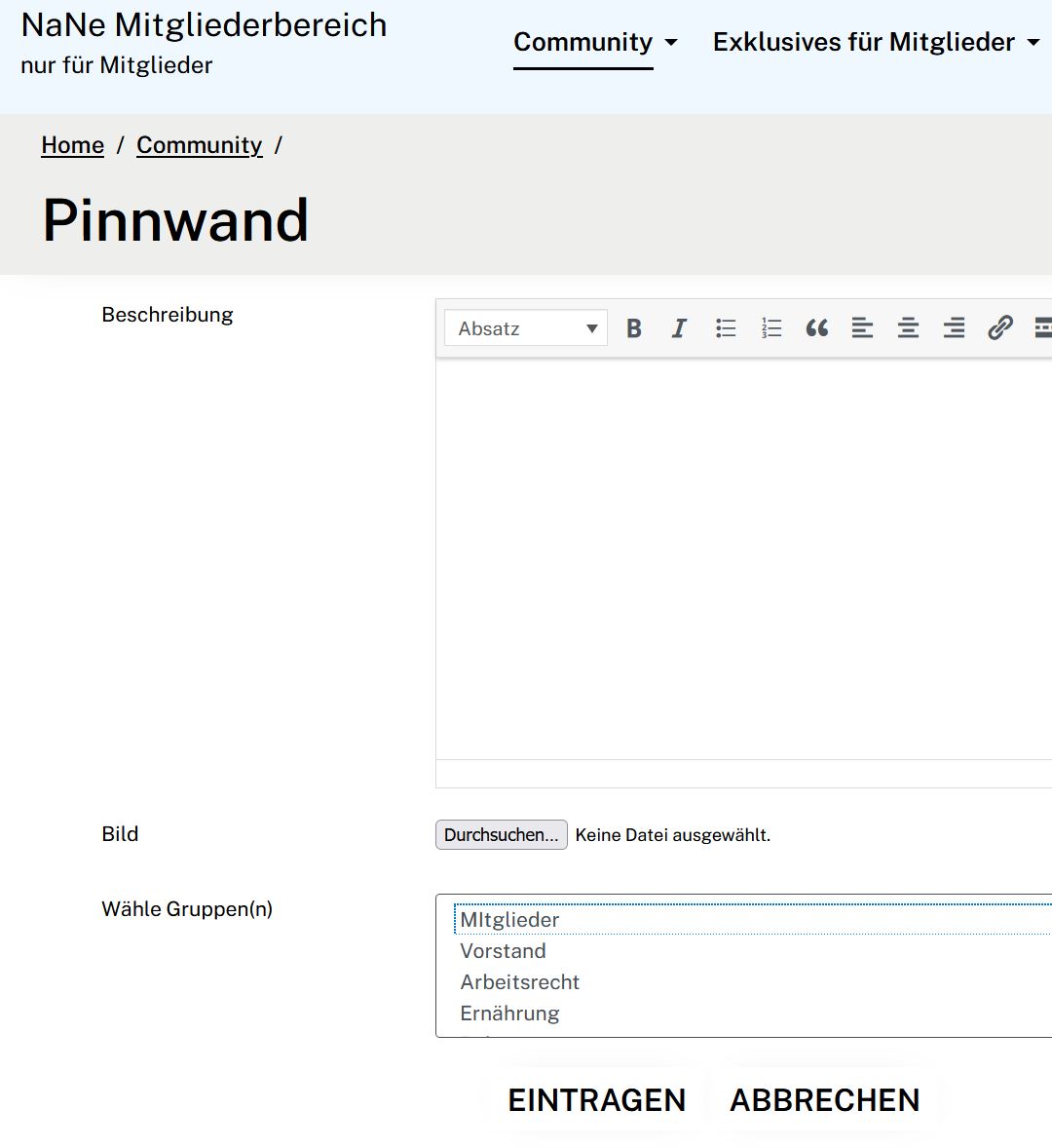This screenshot has width=1052, height=1148.
Task: Open the Community navigation menu
Action: 582,42
